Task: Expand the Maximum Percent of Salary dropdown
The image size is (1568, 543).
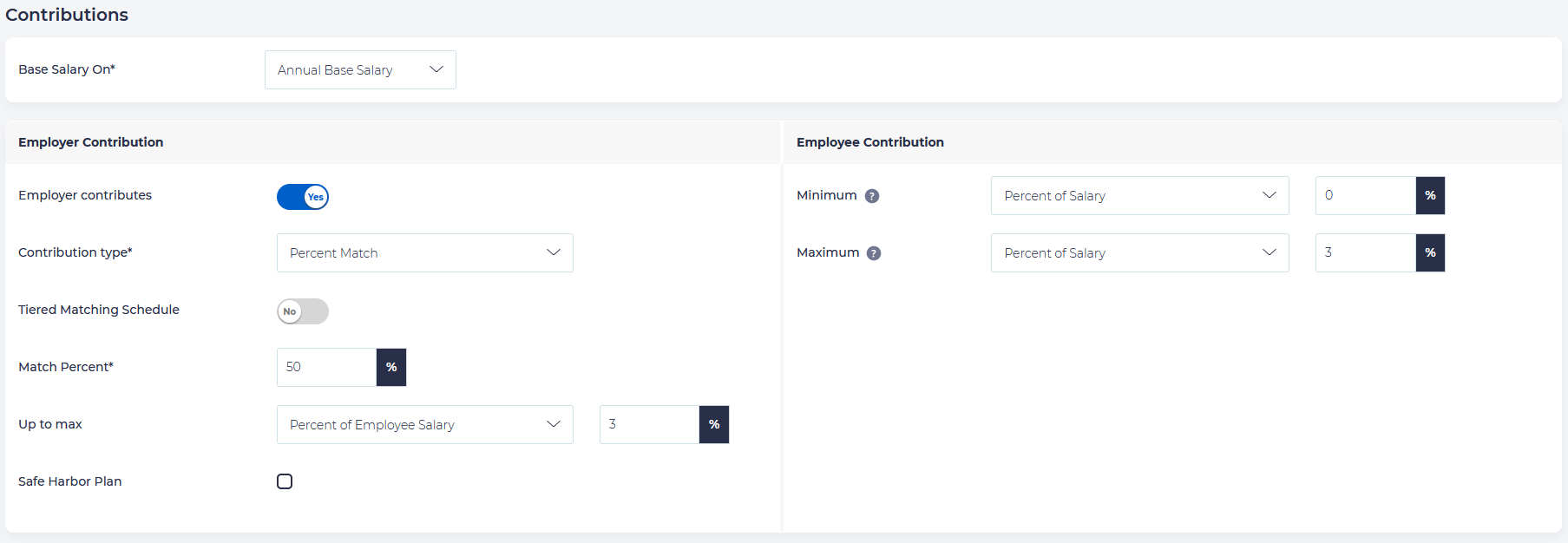Action: coord(1139,252)
